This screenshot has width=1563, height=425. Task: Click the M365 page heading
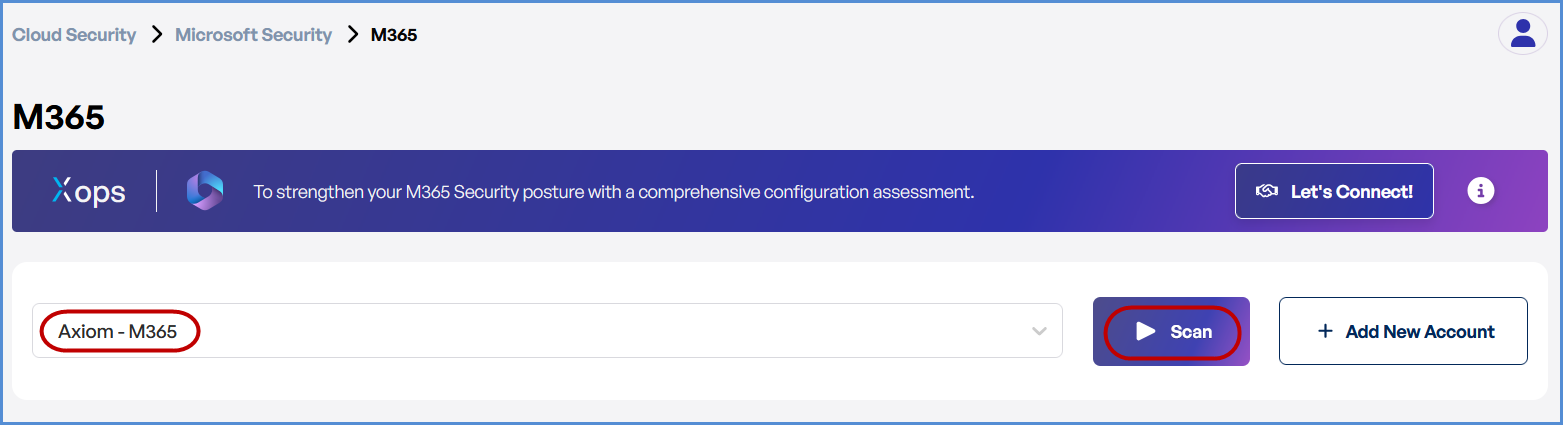tap(59, 117)
